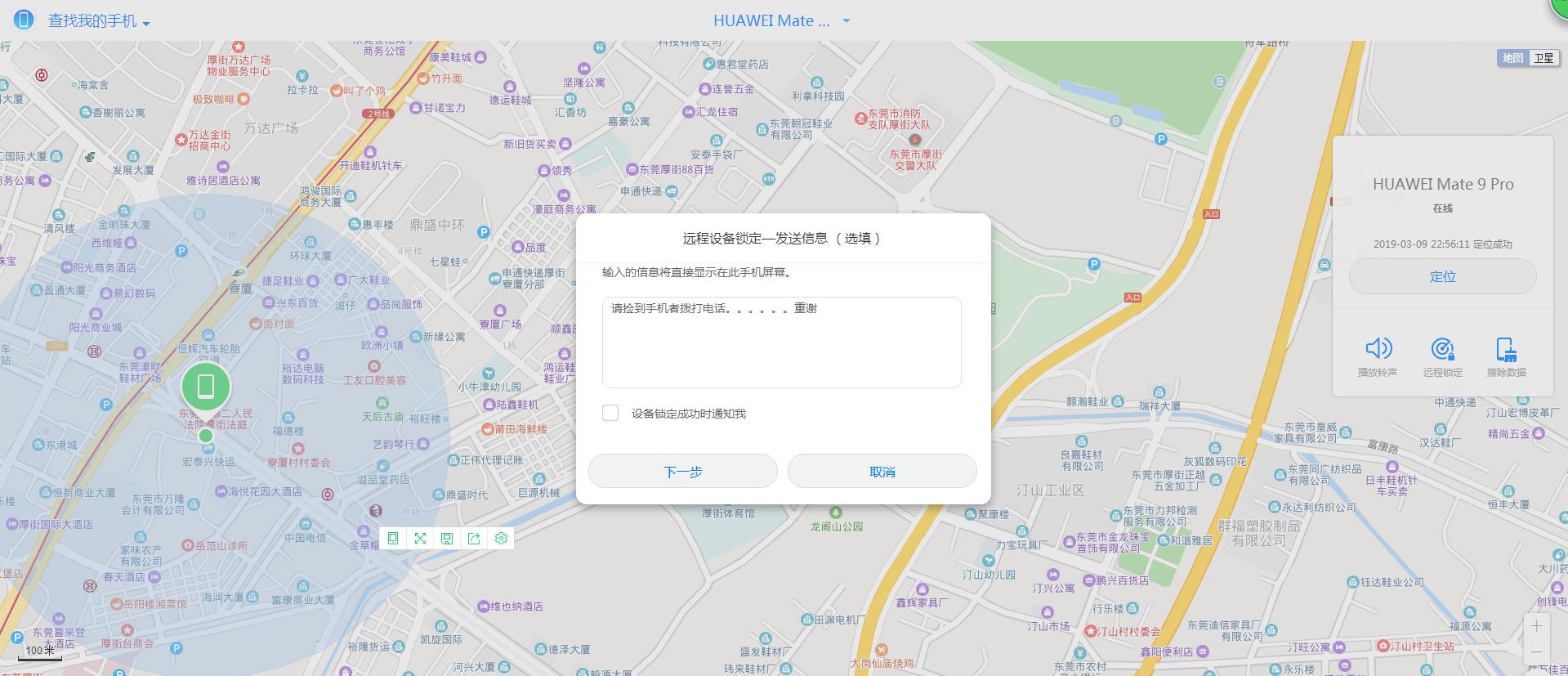Open the 查找我的手机 dropdown menu
Viewport: 1568px width, 676px height.
click(x=99, y=21)
